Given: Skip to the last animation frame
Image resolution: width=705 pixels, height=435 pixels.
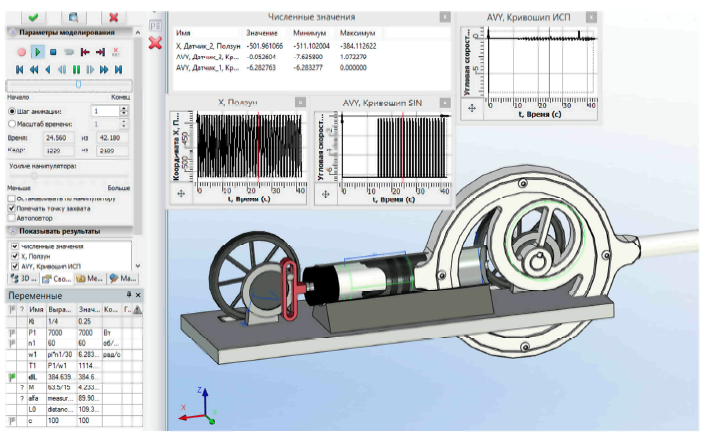Looking at the screenshot, I should pos(119,69).
